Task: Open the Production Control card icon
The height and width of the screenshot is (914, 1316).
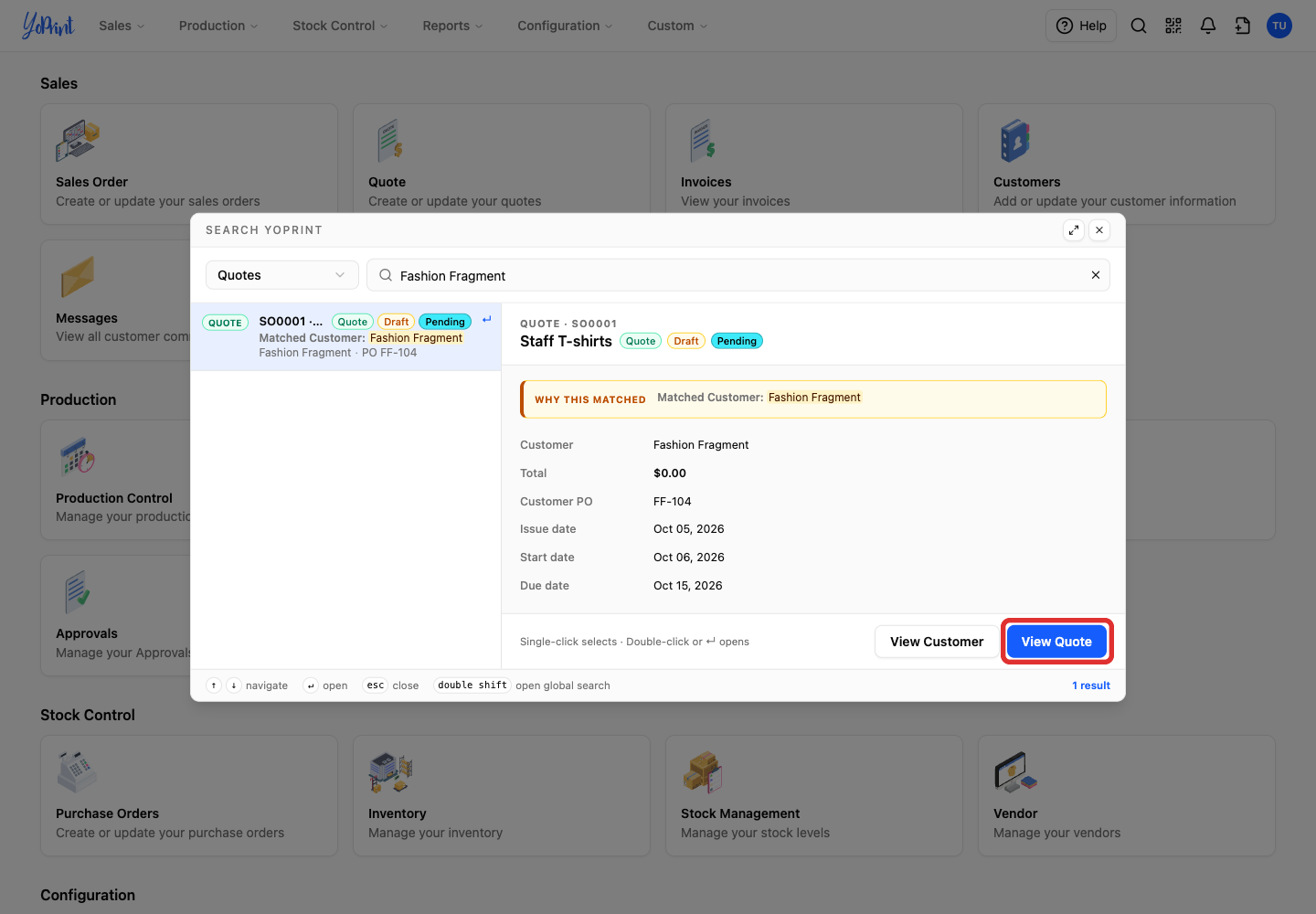Action: (78, 457)
